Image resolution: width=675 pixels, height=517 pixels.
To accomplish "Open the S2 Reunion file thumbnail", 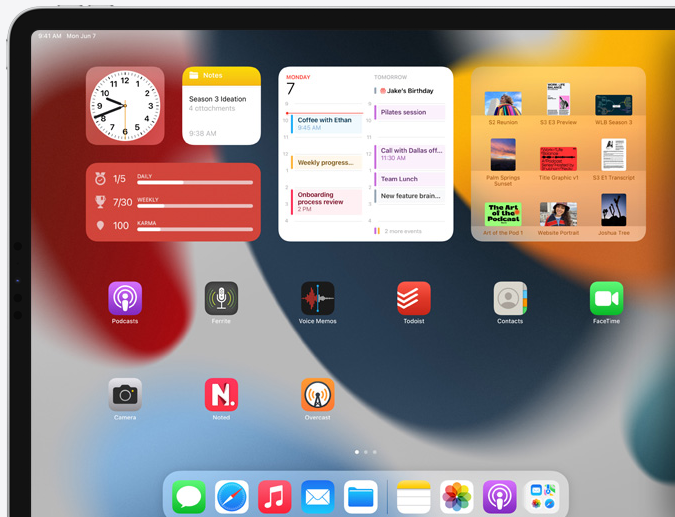I will coord(503,104).
